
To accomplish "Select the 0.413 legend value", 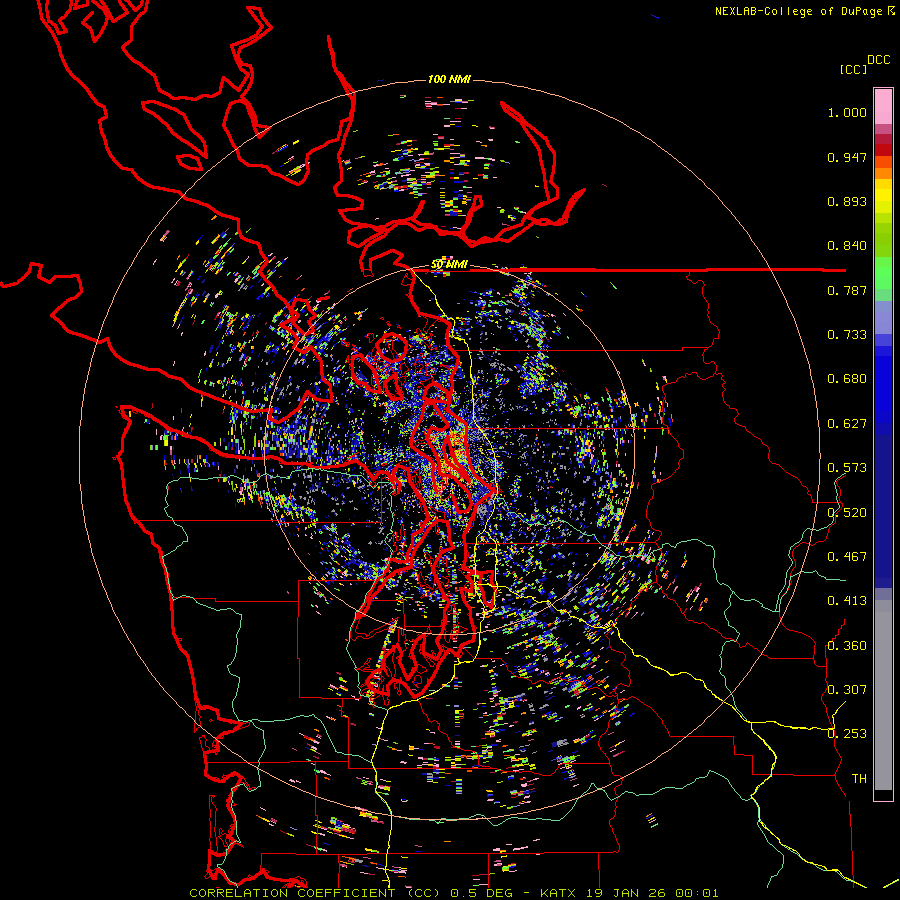I will tap(847, 601).
